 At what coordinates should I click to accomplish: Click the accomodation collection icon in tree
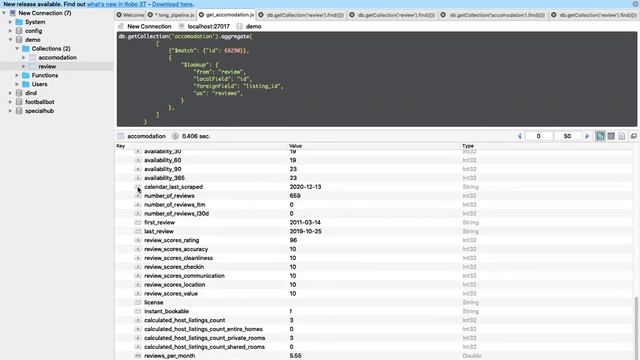(x=33, y=58)
